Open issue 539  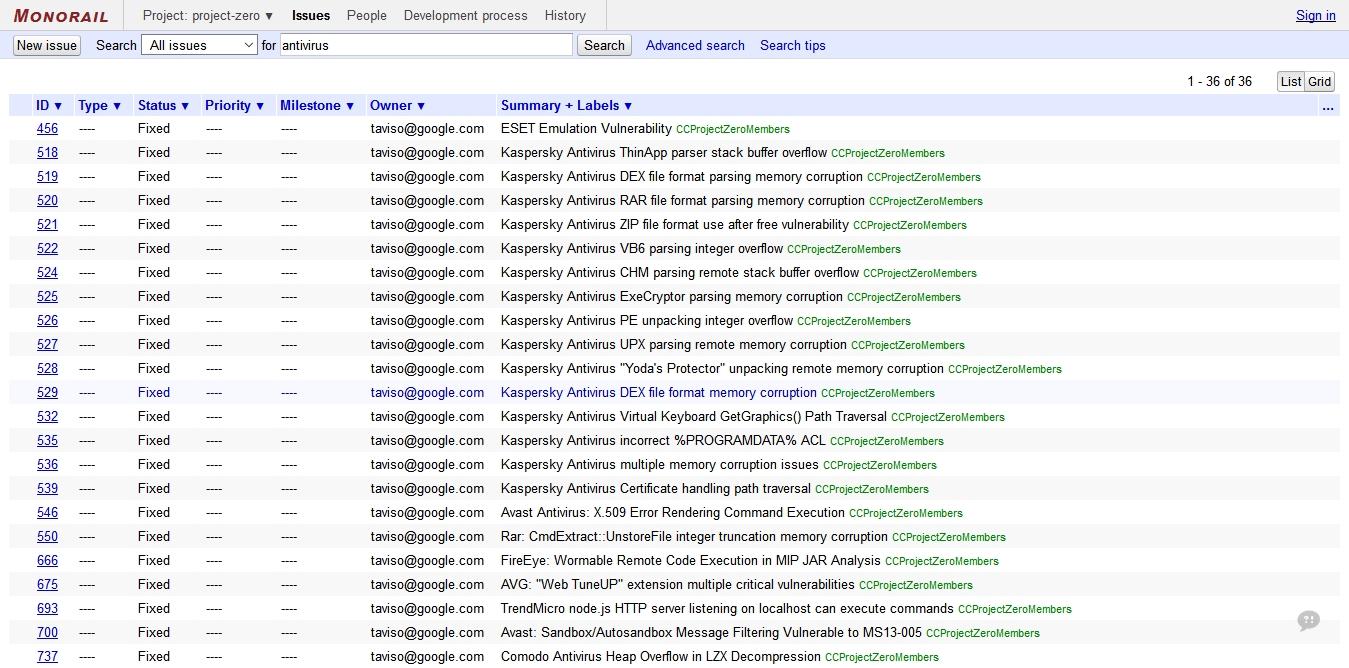47,489
